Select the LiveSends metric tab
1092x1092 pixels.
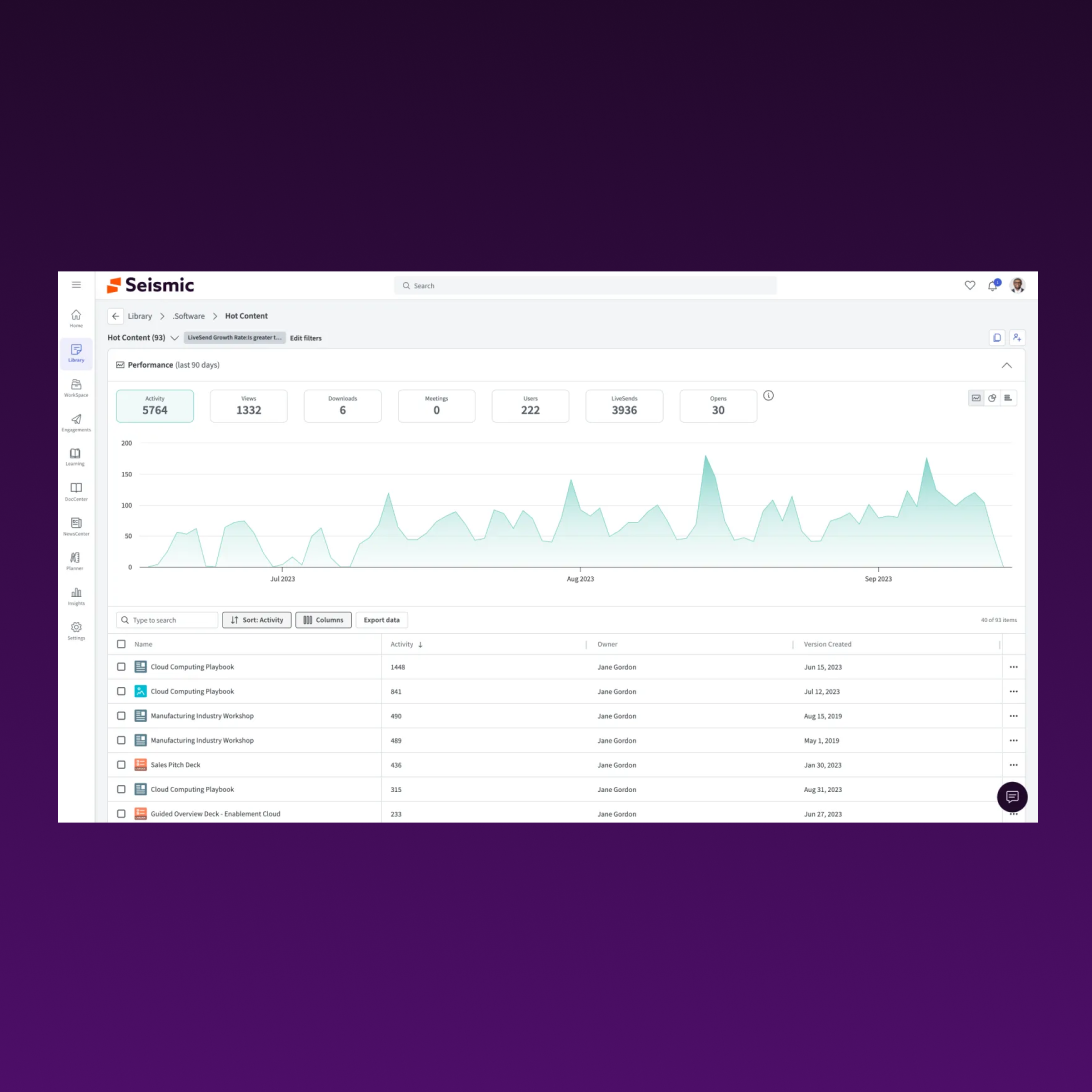point(624,406)
